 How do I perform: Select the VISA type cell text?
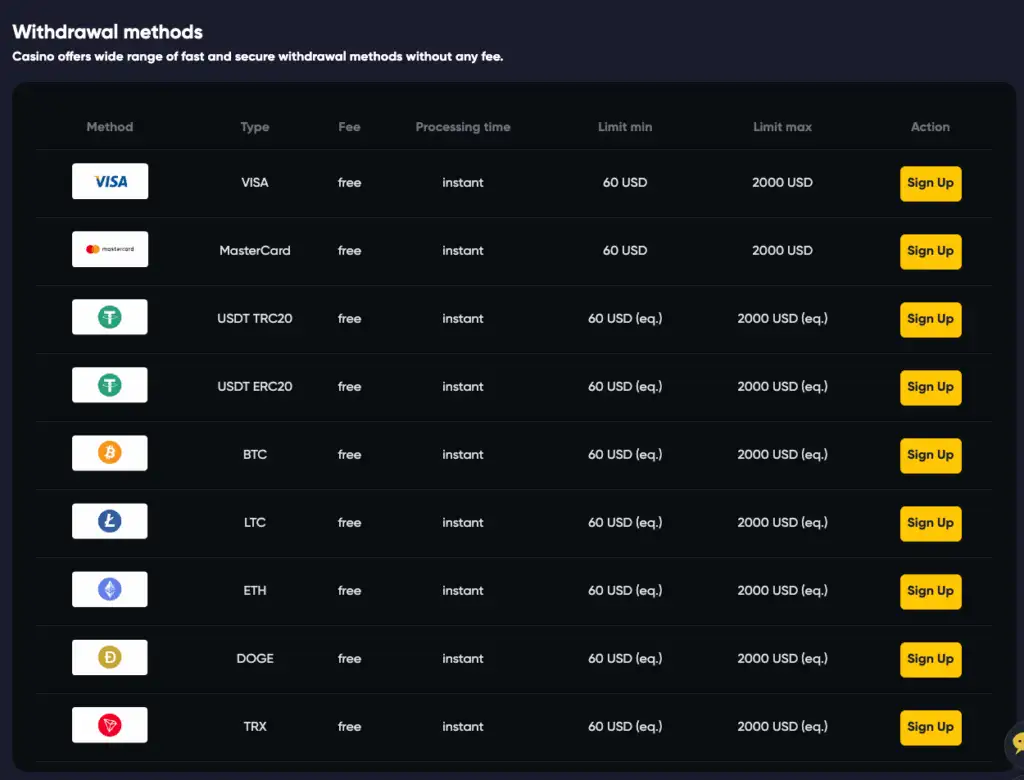[x=255, y=182]
